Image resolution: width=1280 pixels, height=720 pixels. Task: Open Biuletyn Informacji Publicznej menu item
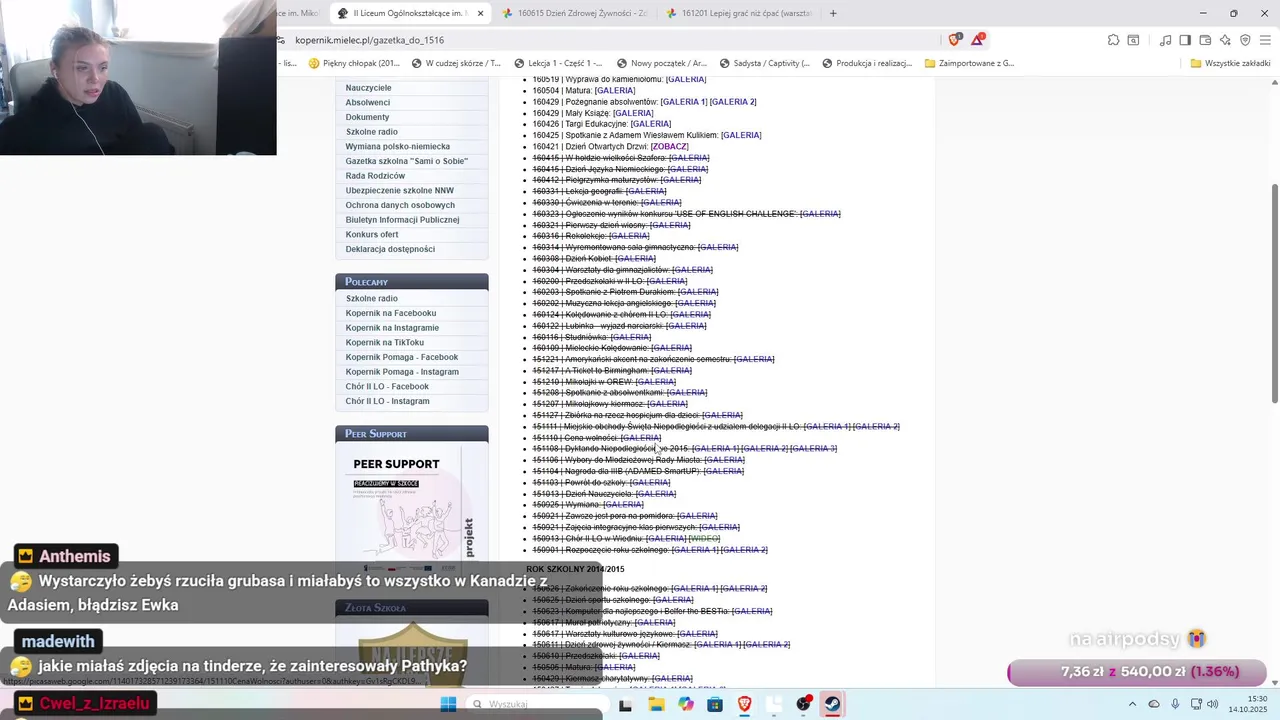point(402,220)
